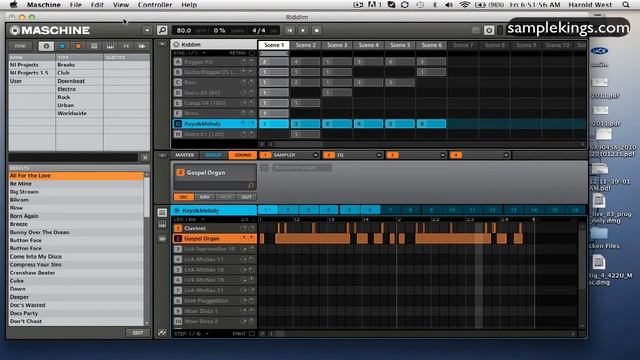Open Spotlight search in the menu bar
640x360 pixels.
pyautogui.click(x=626, y=5)
